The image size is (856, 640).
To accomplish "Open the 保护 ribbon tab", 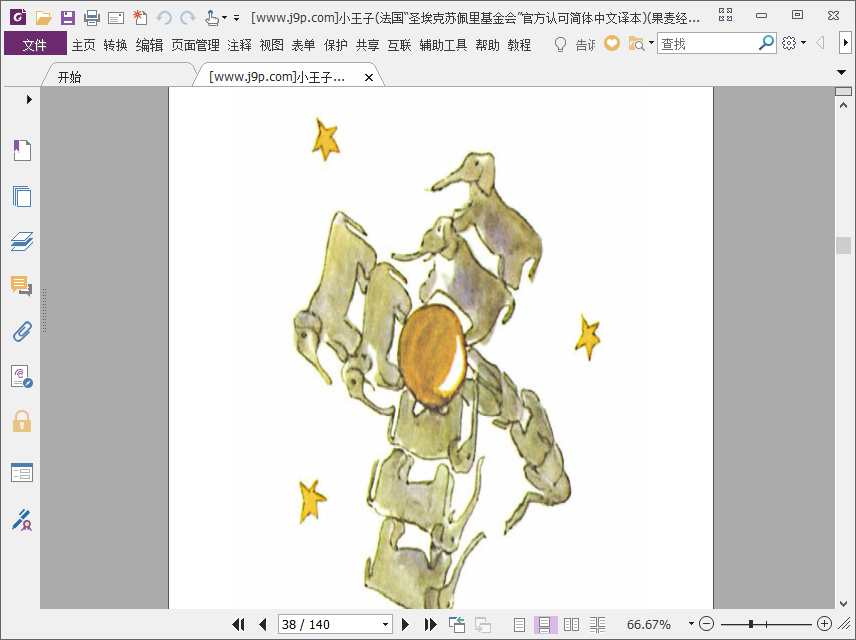I will click(336, 45).
